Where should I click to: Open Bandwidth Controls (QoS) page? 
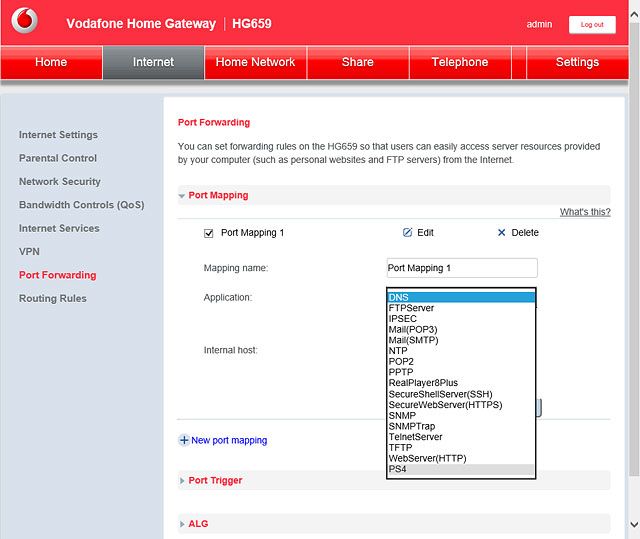(x=82, y=205)
